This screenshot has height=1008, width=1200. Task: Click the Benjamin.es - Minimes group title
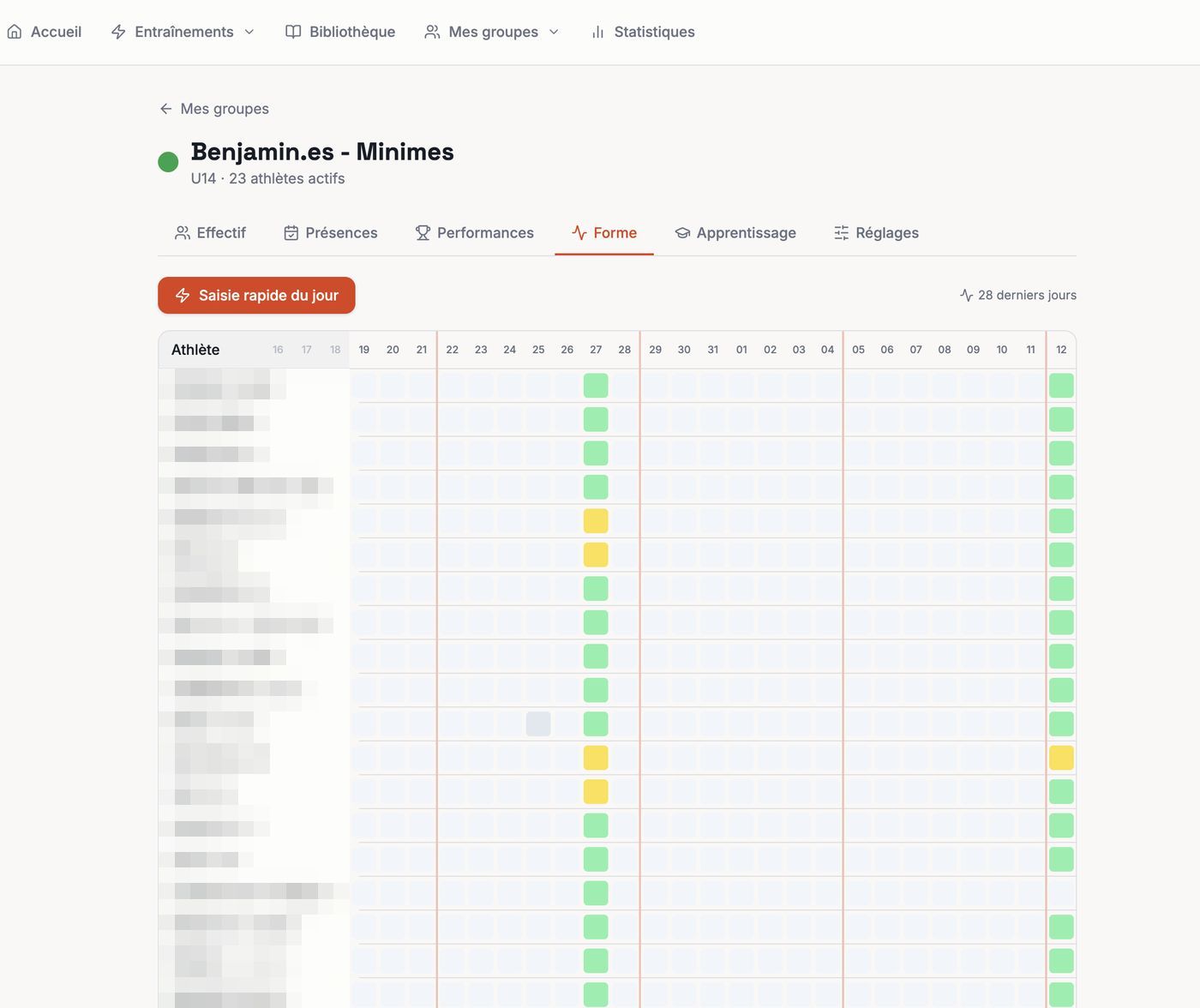click(x=322, y=152)
